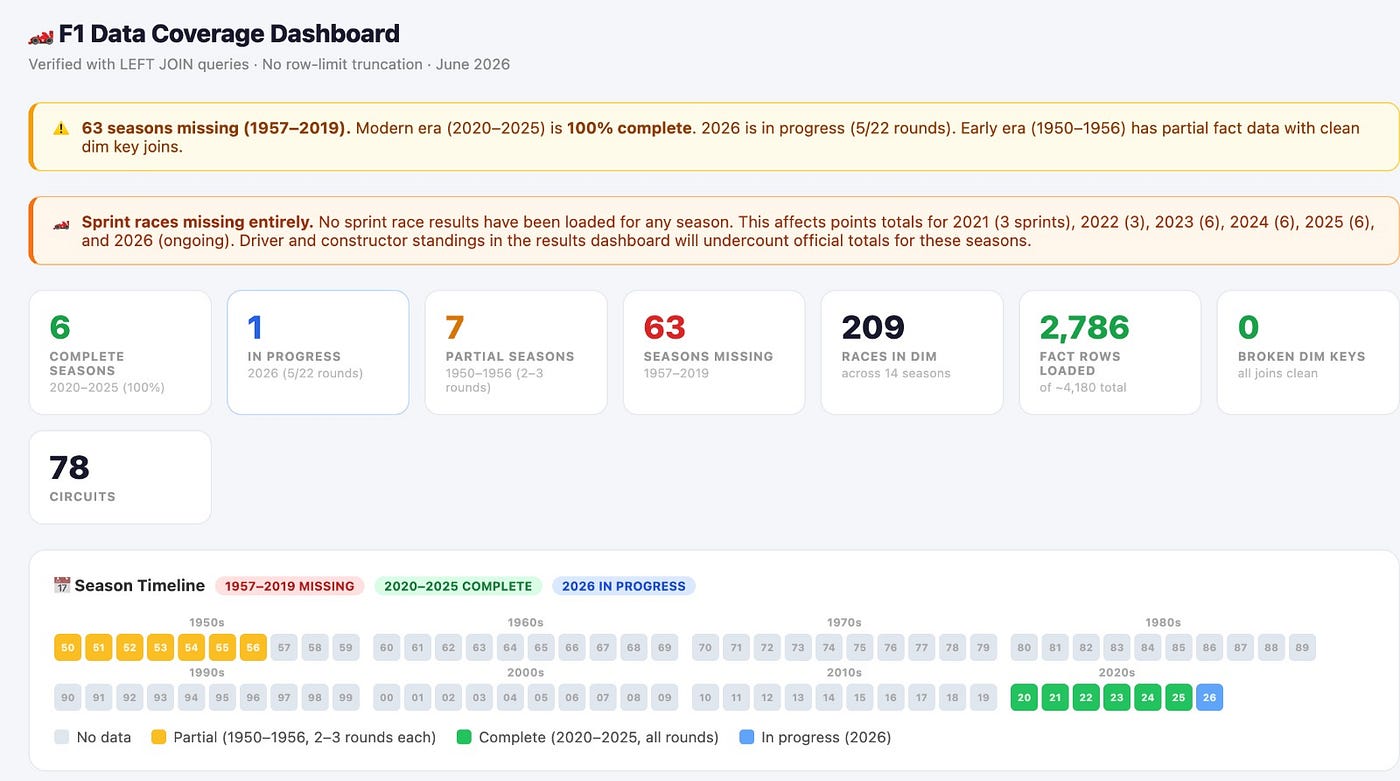Image resolution: width=1400 pixels, height=781 pixels.
Task: Click the missing season 74 marker
Action: click(829, 647)
